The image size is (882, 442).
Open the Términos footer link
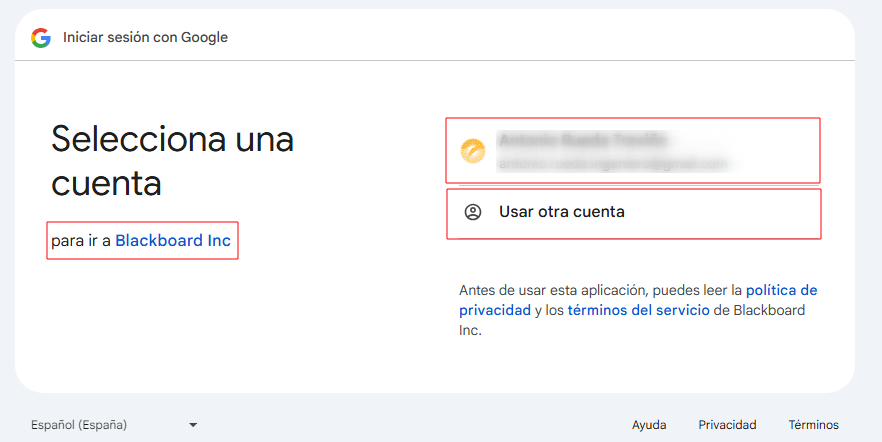point(813,425)
